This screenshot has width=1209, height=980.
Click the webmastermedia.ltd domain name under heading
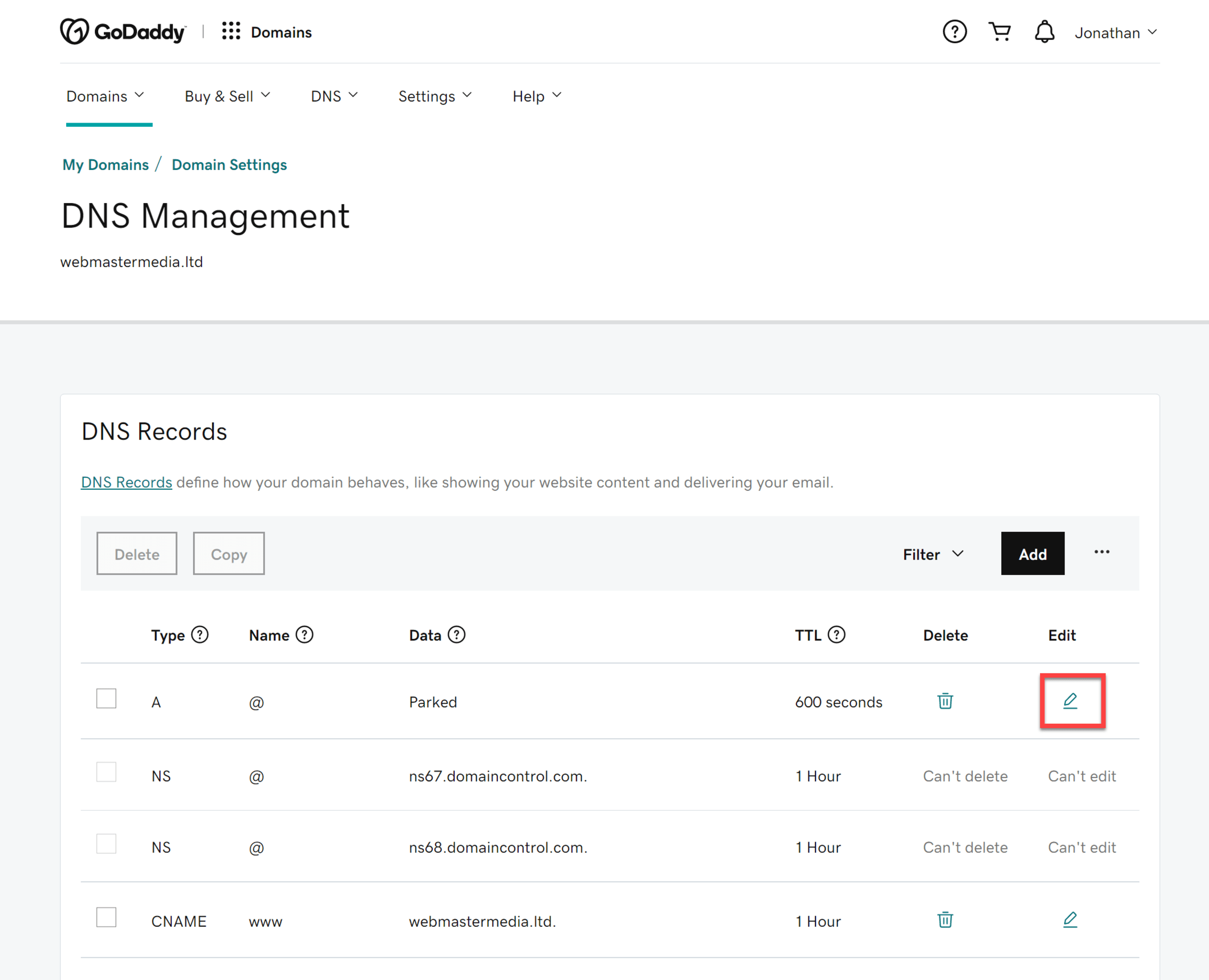click(132, 261)
